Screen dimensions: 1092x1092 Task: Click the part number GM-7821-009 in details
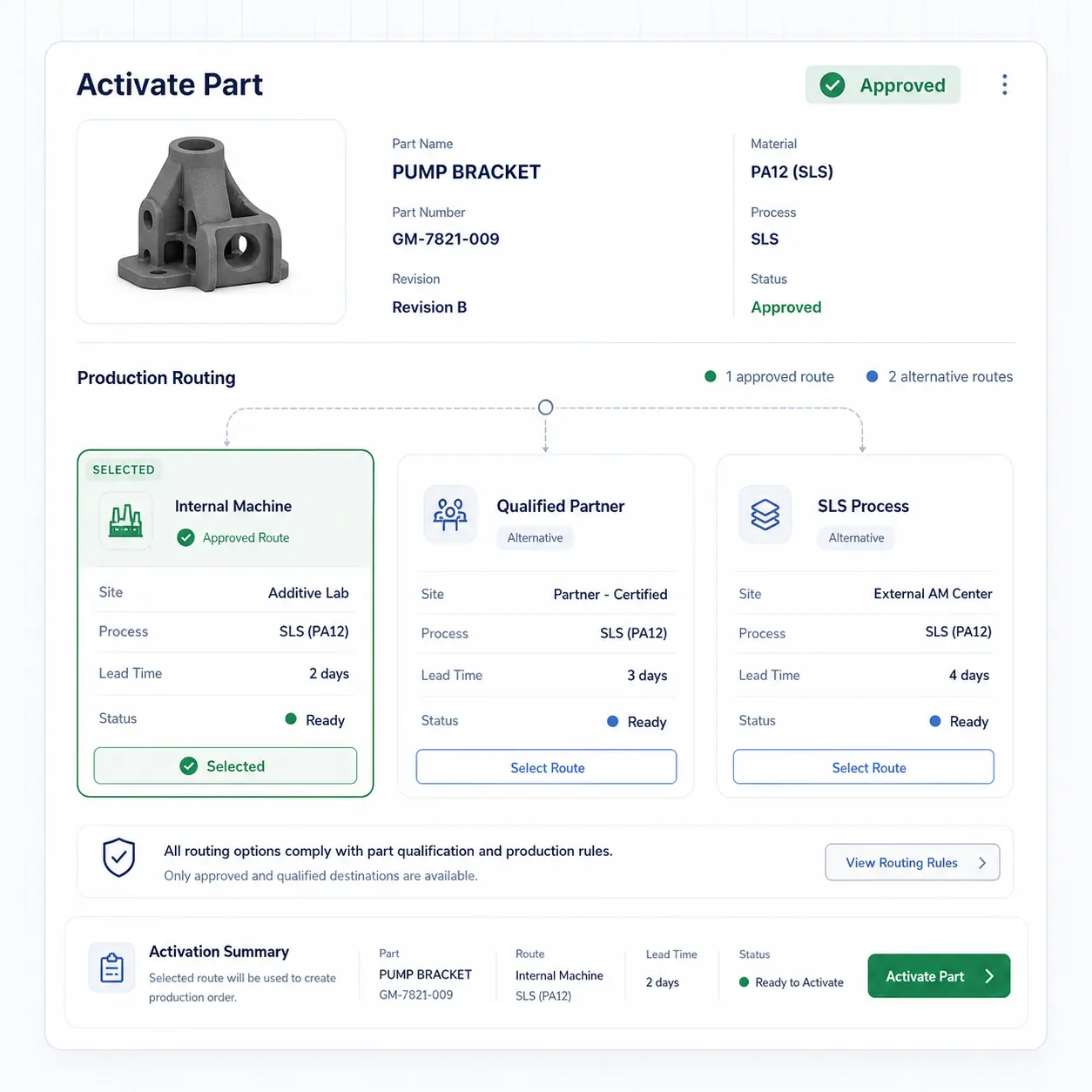tap(446, 239)
